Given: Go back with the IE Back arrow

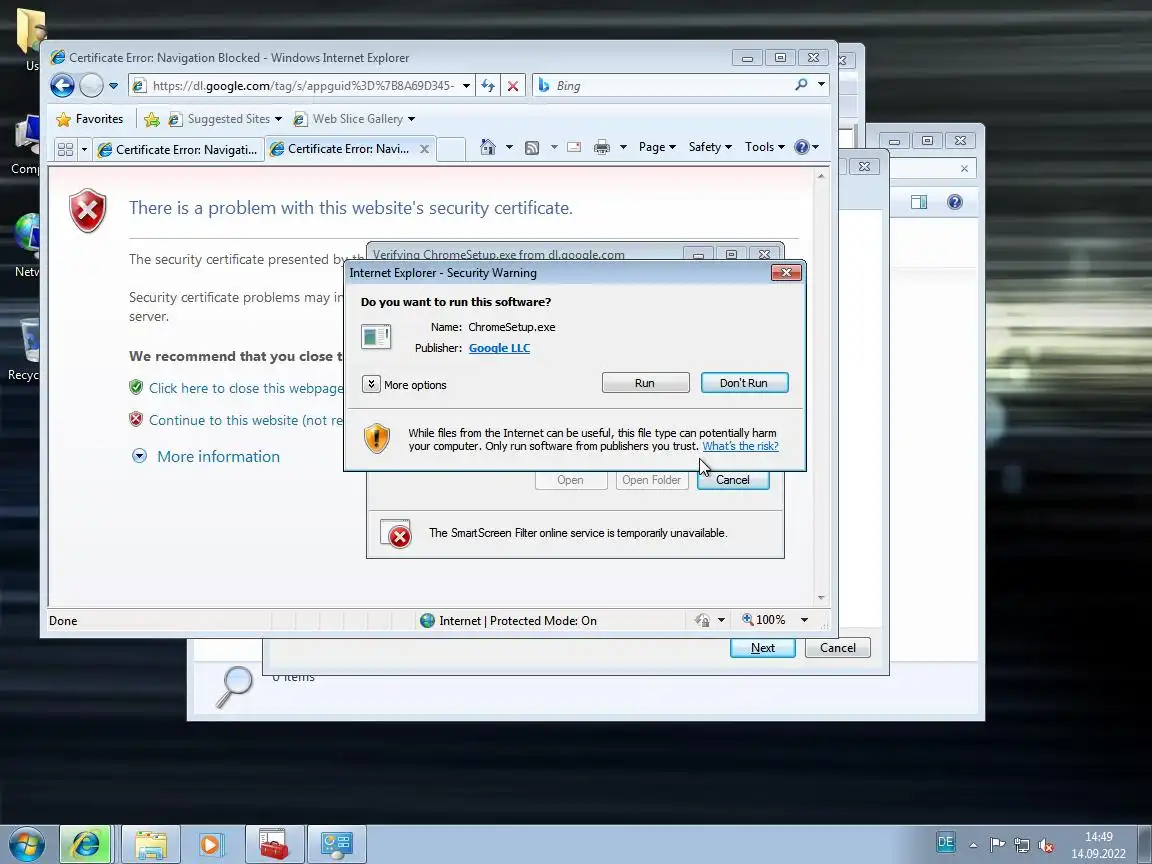Looking at the screenshot, I should tap(62, 86).
